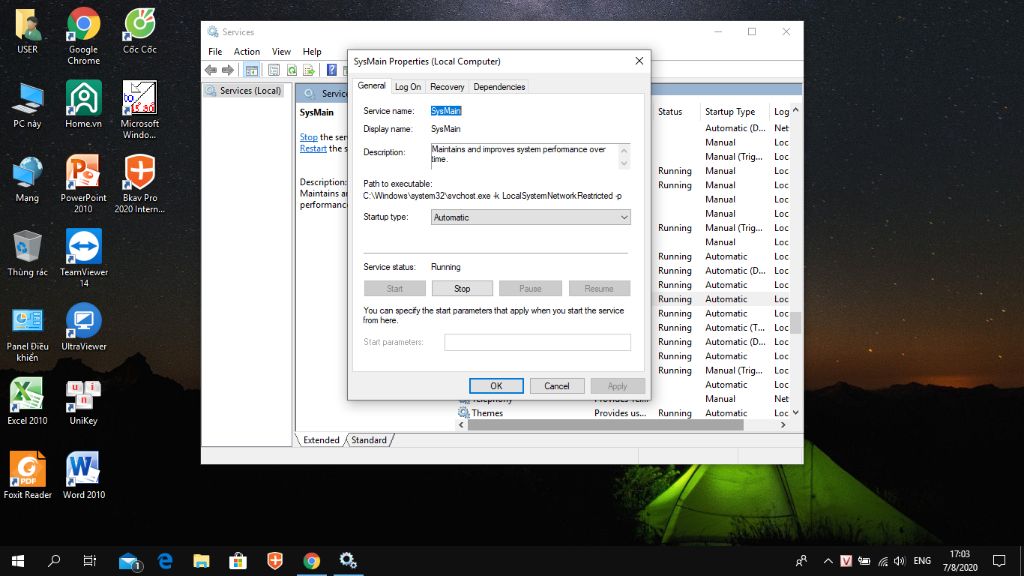Open Cốc Cốc browser desktop icon

140,31
